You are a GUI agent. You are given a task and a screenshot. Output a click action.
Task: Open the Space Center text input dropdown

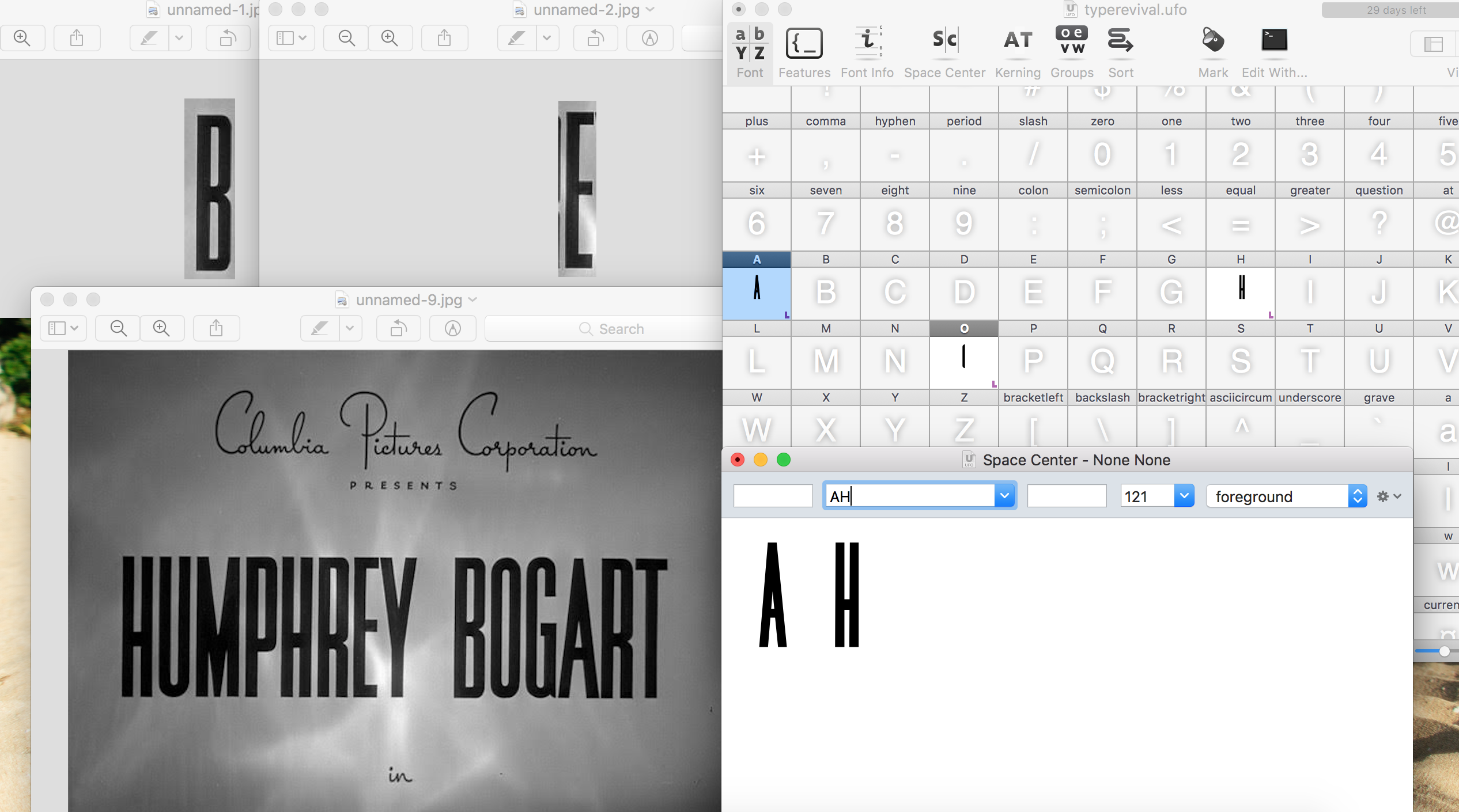point(1004,496)
